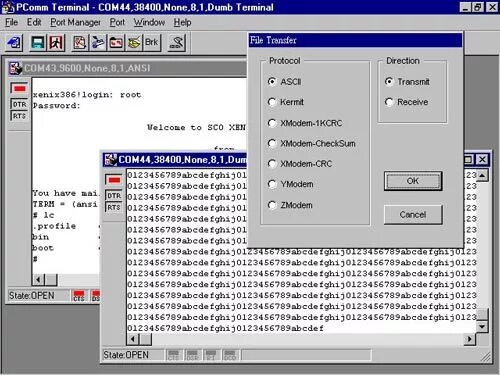Click State:OPEN text in COM44 status bar

tap(126, 355)
